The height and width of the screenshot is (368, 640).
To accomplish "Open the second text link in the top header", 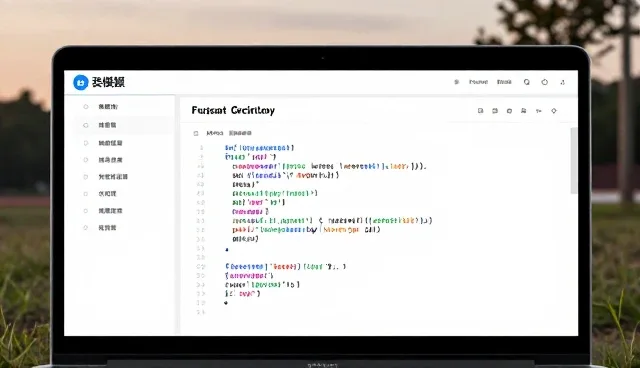I will coord(504,82).
